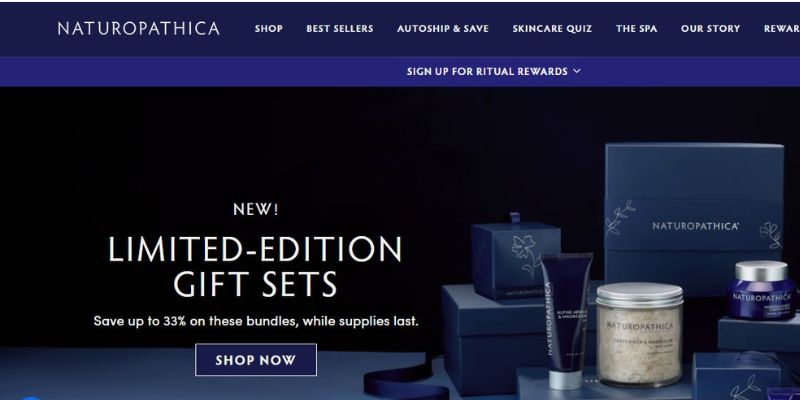The height and width of the screenshot is (400, 800).
Task: Go to Best Sellers
Action: coord(340,29)
